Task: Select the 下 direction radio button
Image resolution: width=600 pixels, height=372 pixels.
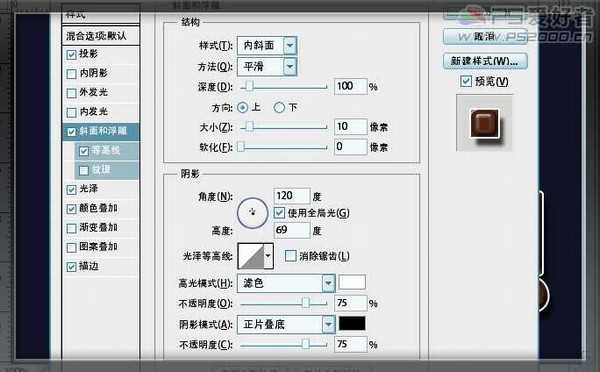Action: [x=279, y=108]
